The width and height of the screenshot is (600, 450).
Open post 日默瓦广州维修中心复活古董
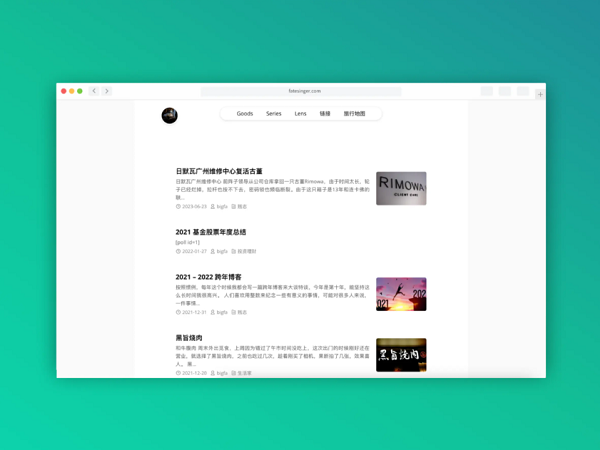point(219,171)
